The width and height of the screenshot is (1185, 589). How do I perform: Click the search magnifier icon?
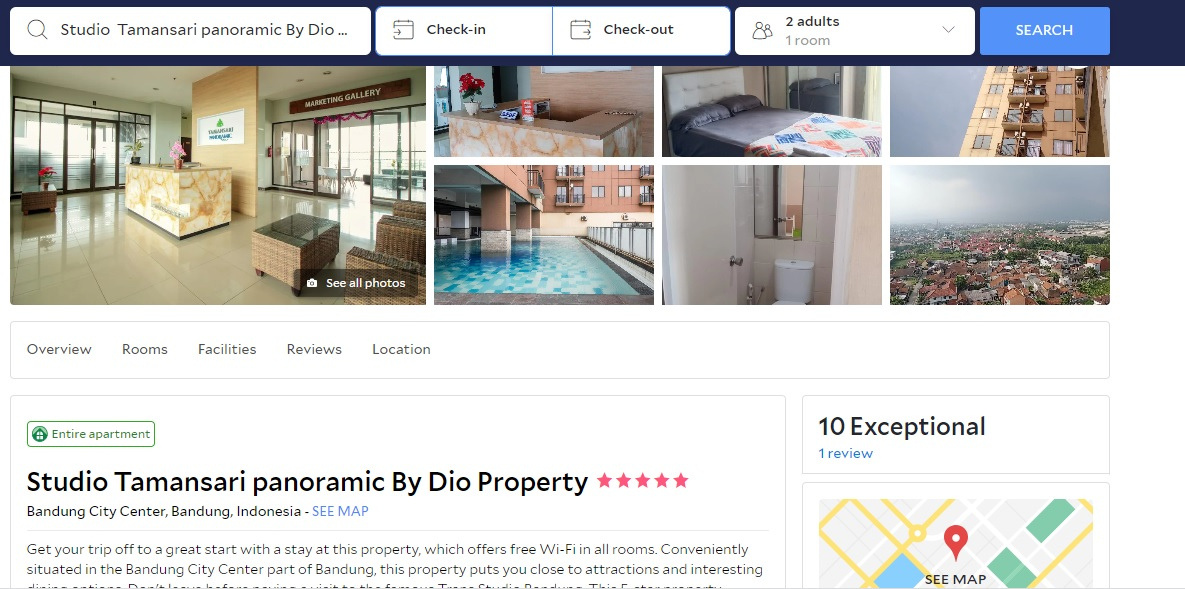tap(37, 29)
